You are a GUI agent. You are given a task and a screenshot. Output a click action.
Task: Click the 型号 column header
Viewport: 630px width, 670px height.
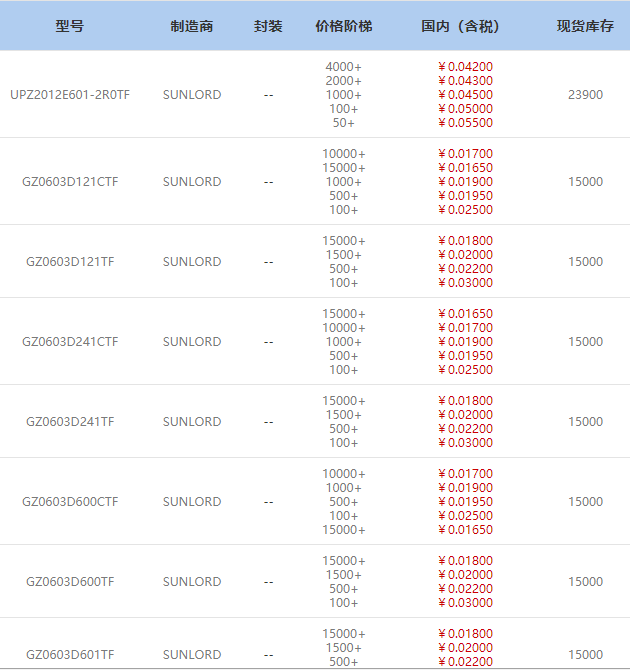[x=70, y=26]
